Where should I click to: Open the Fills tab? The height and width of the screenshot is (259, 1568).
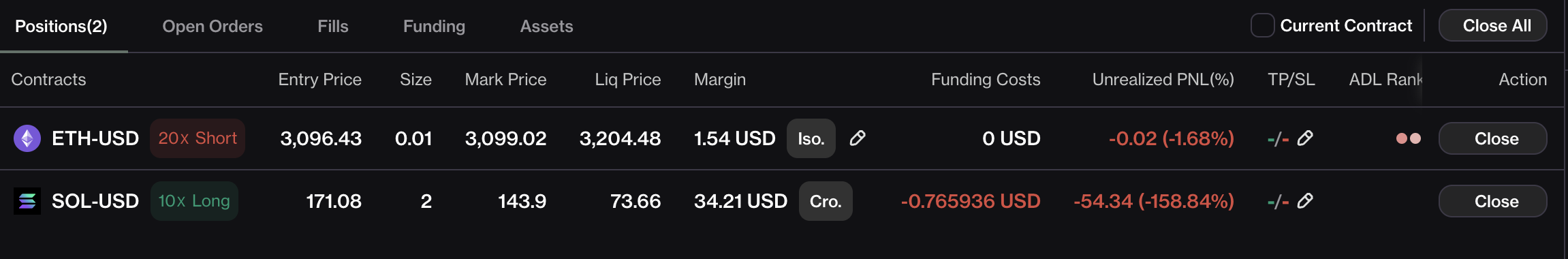coord(333,26)
